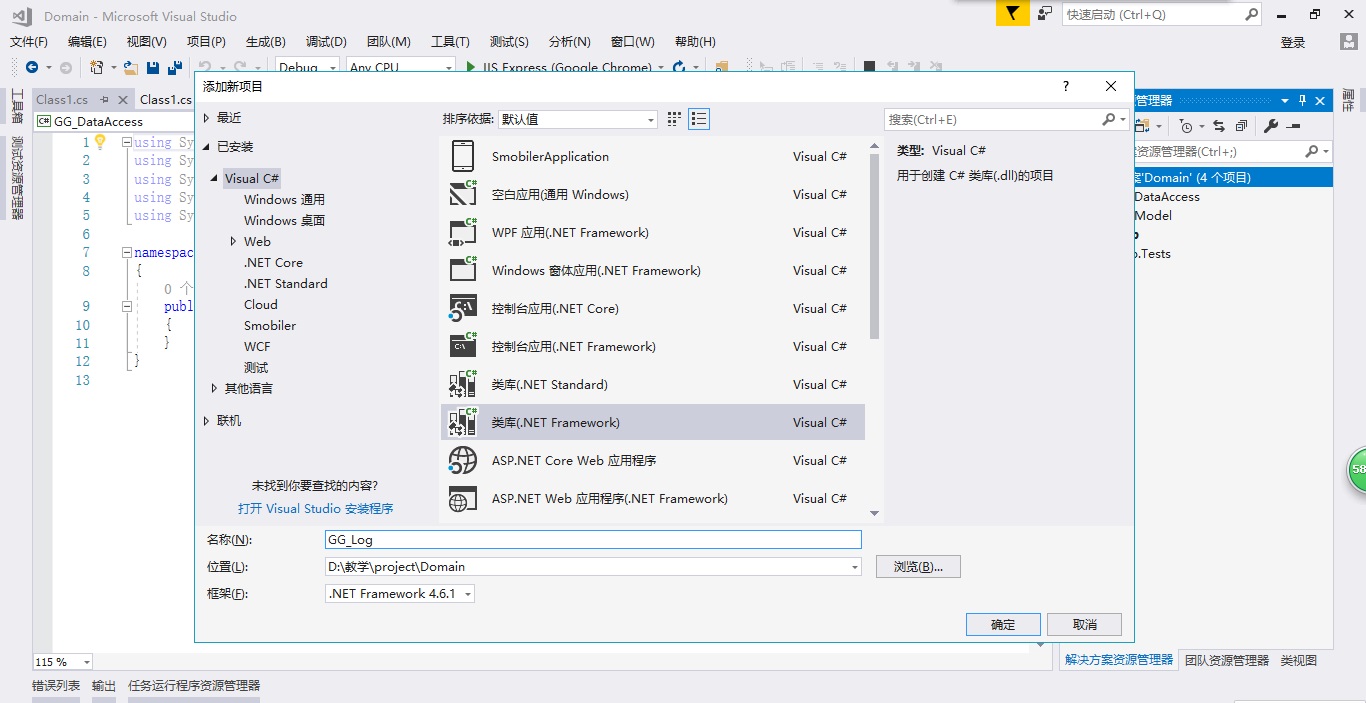Screen dimensions: 1366x703
Task: Expand the 最近 tree node
Action: (207, 118)
